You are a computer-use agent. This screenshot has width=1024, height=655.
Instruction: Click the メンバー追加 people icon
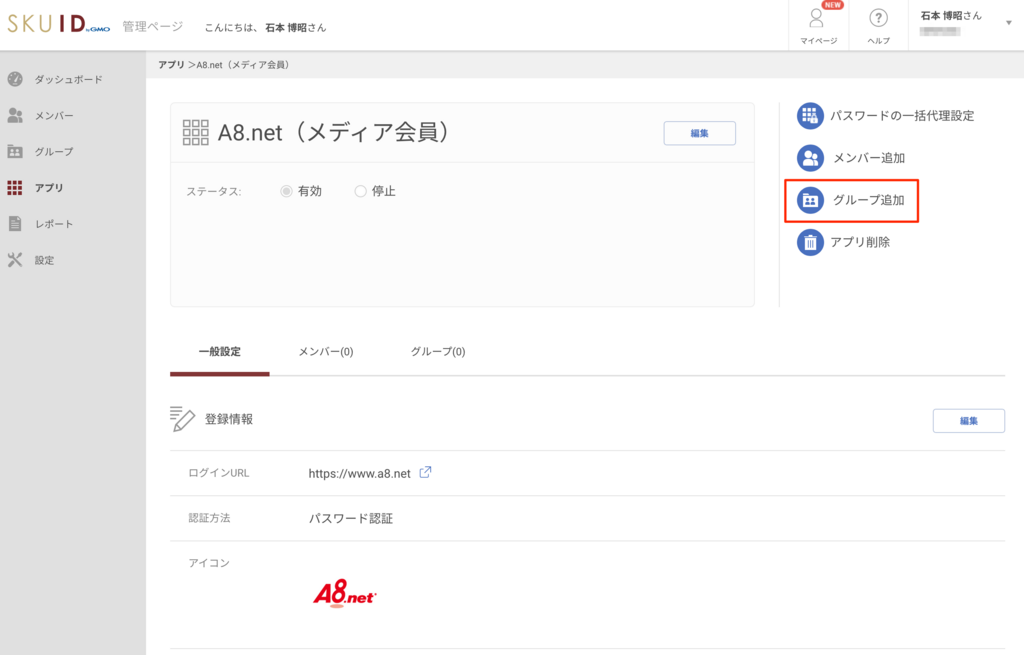coord(810,158)
